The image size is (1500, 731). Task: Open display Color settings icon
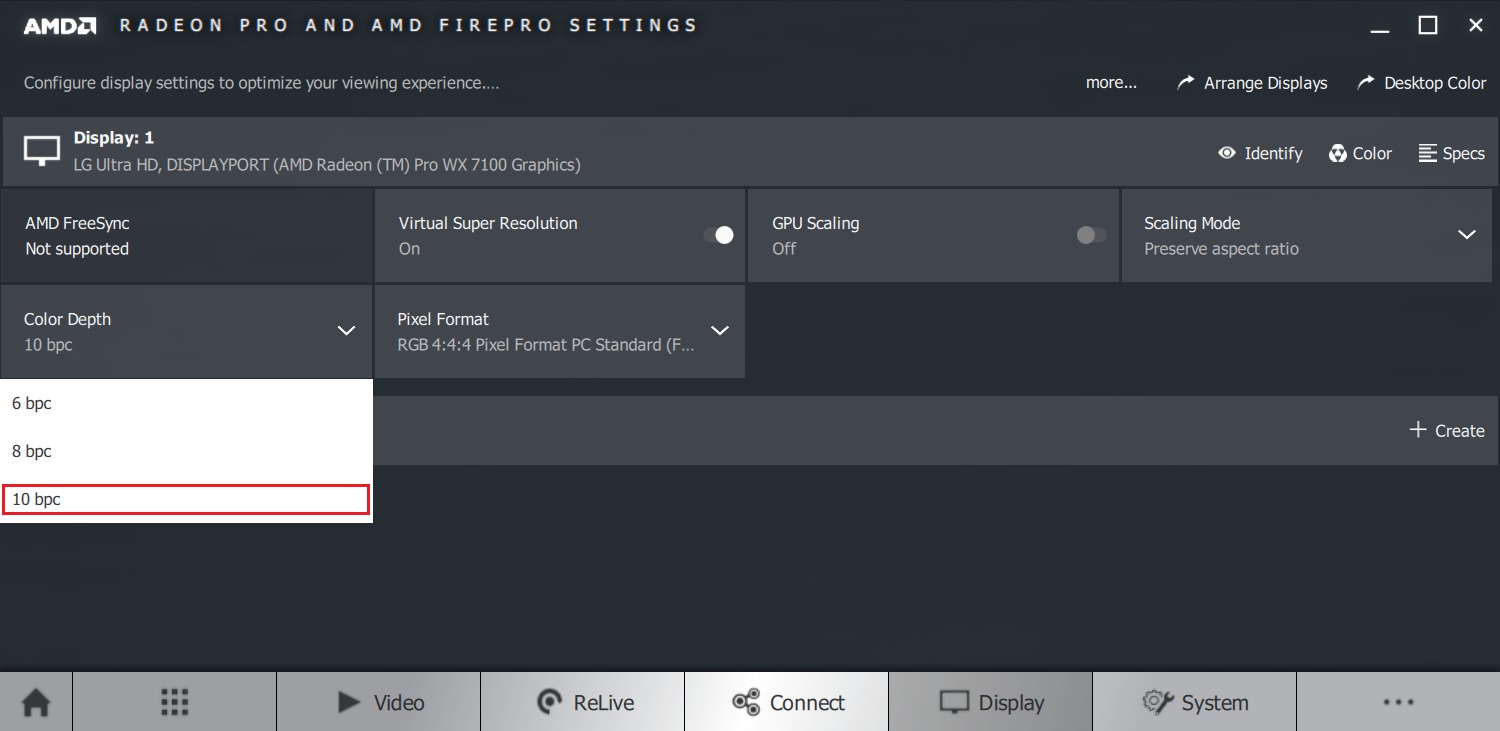(x=1338, y=153)
